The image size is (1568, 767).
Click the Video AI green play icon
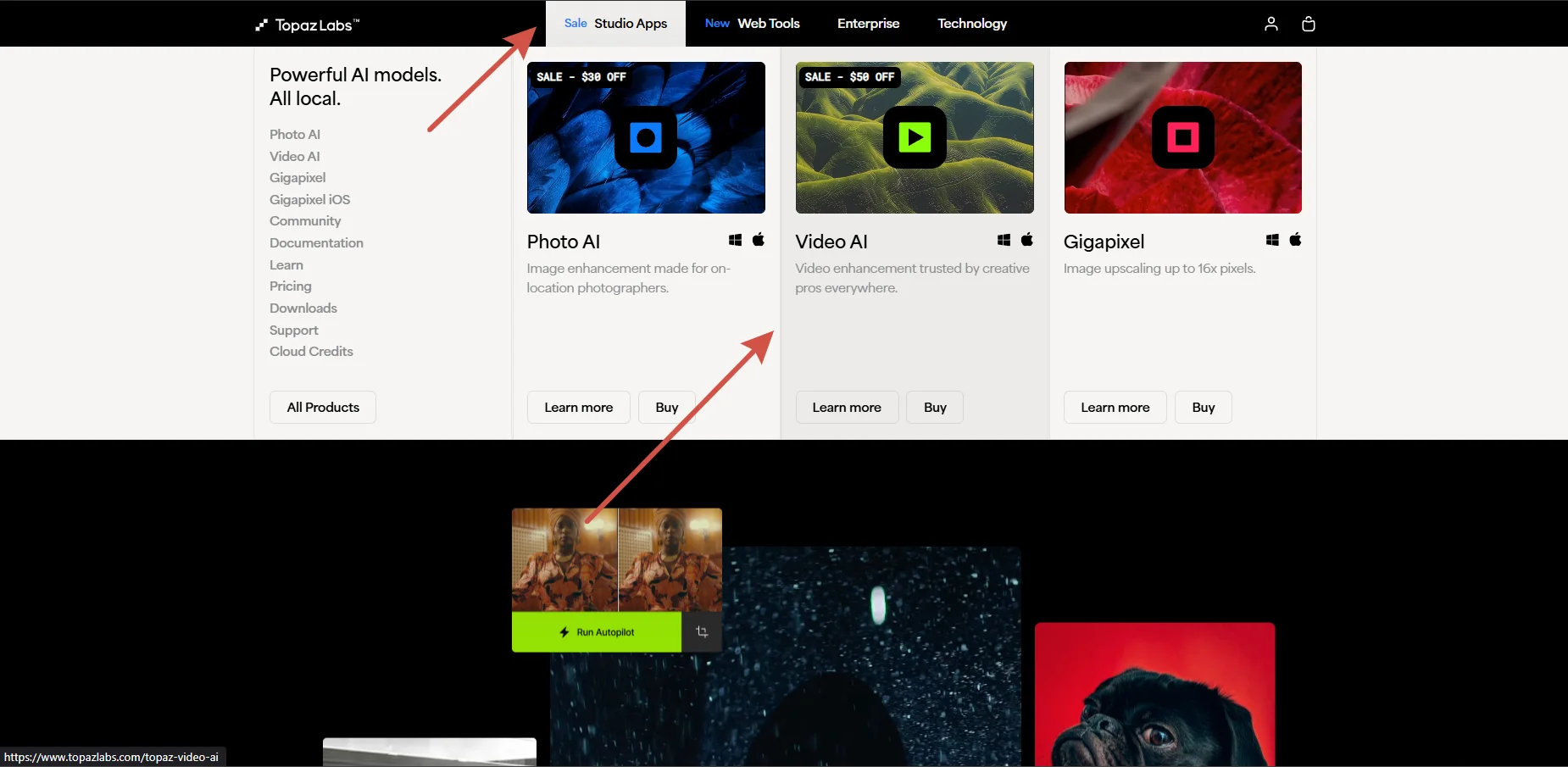pyautogui.click(x=915, y=137)
